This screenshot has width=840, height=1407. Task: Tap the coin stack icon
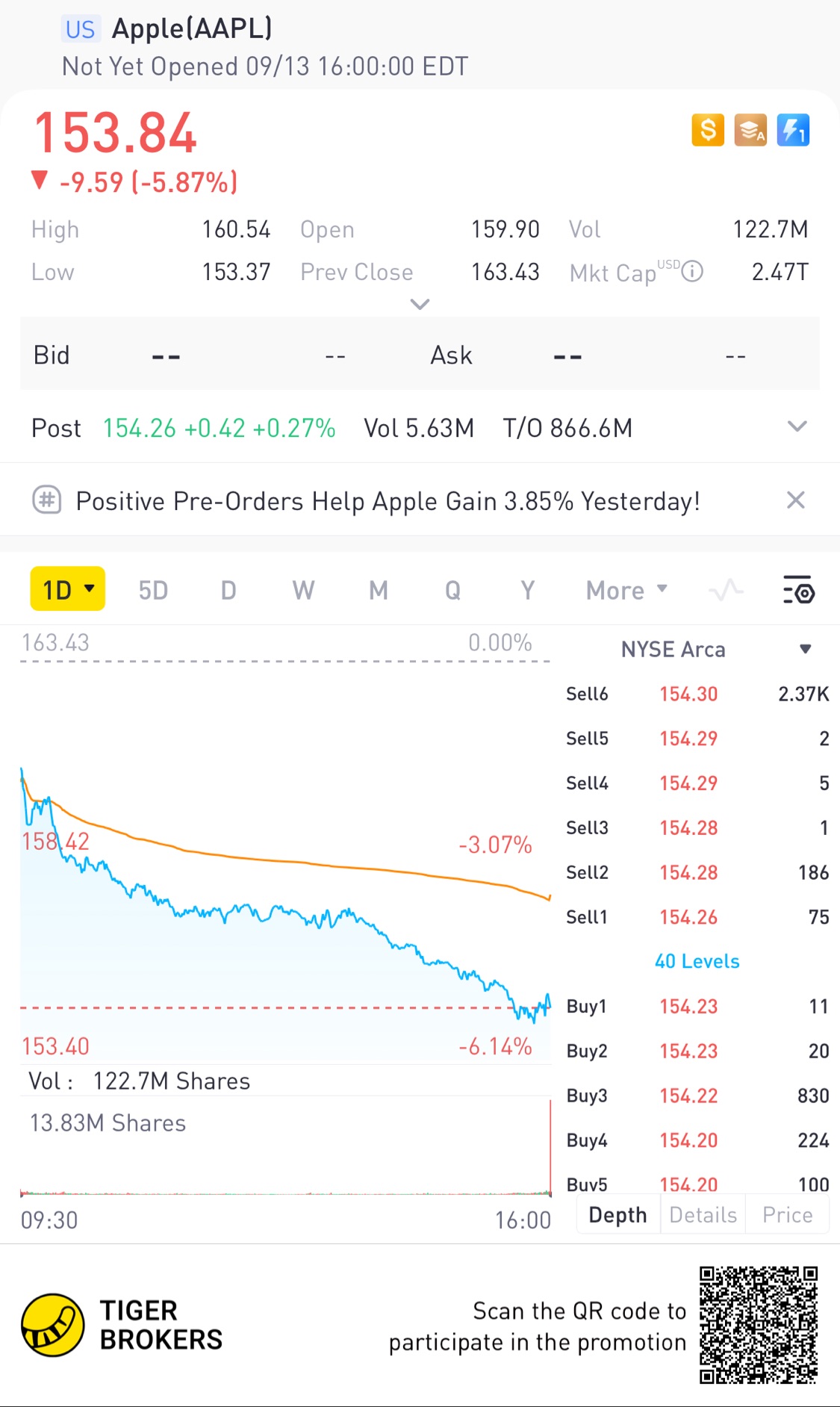[x=750, y=130]
